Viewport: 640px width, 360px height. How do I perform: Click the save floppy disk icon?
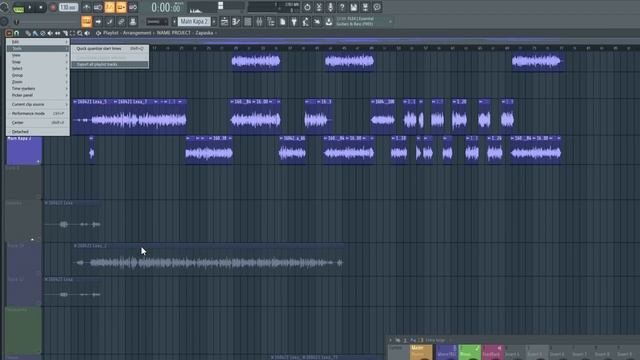tap(353, 7)
